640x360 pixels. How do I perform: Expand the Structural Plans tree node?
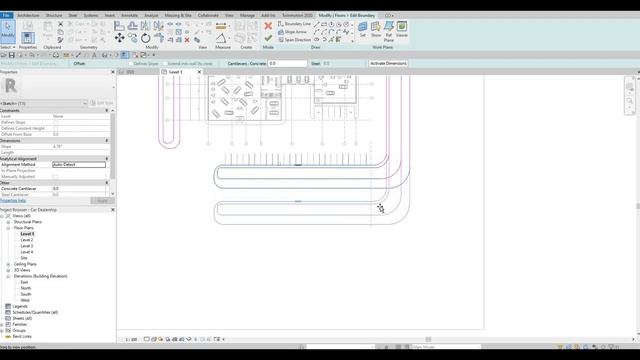[x=8, y=222]
